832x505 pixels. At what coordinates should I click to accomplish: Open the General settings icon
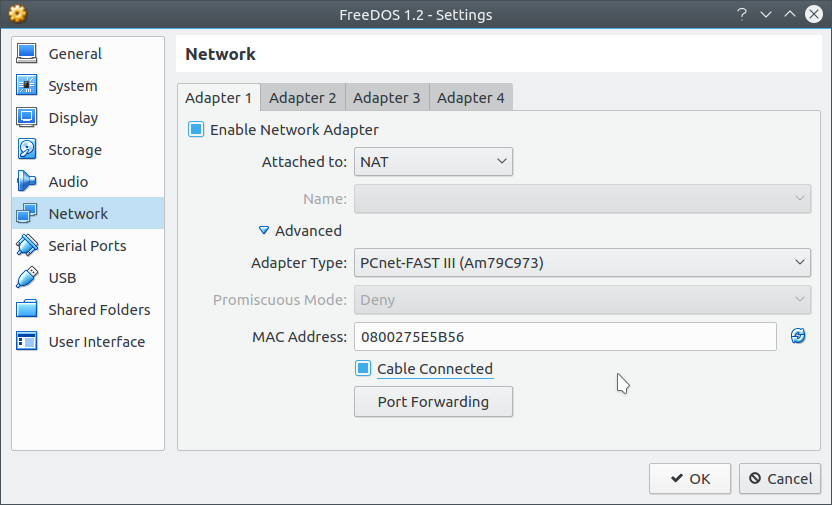click(x=27, y=54)
